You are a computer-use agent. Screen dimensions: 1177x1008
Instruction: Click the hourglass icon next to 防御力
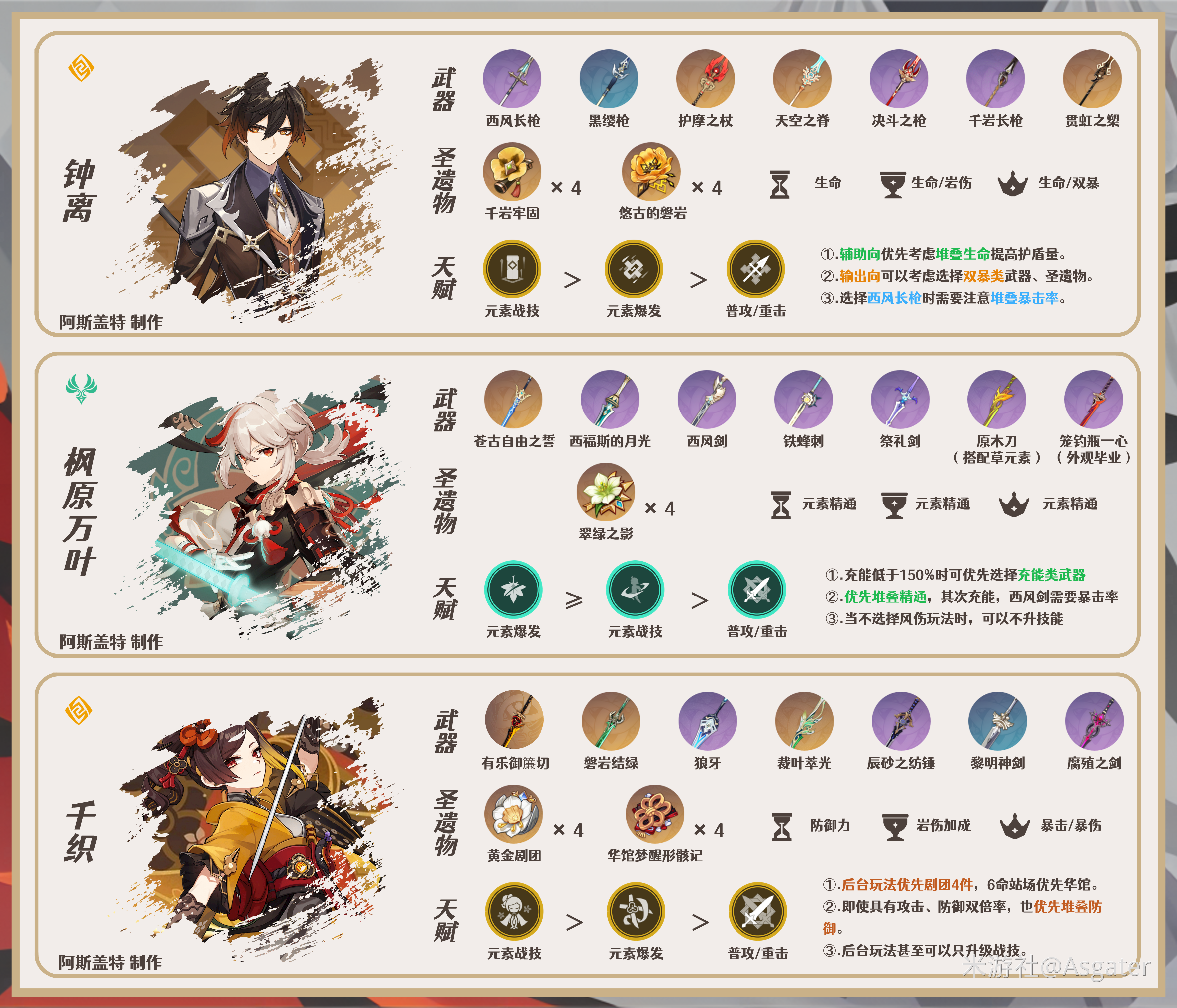pos(782,826)
